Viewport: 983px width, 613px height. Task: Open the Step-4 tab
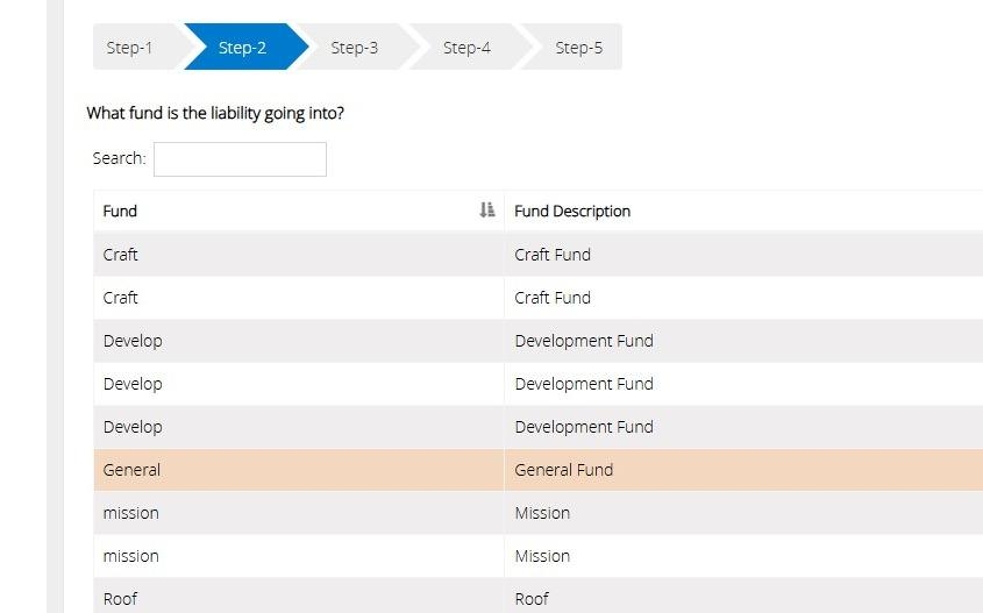click(x=466, y=47)
